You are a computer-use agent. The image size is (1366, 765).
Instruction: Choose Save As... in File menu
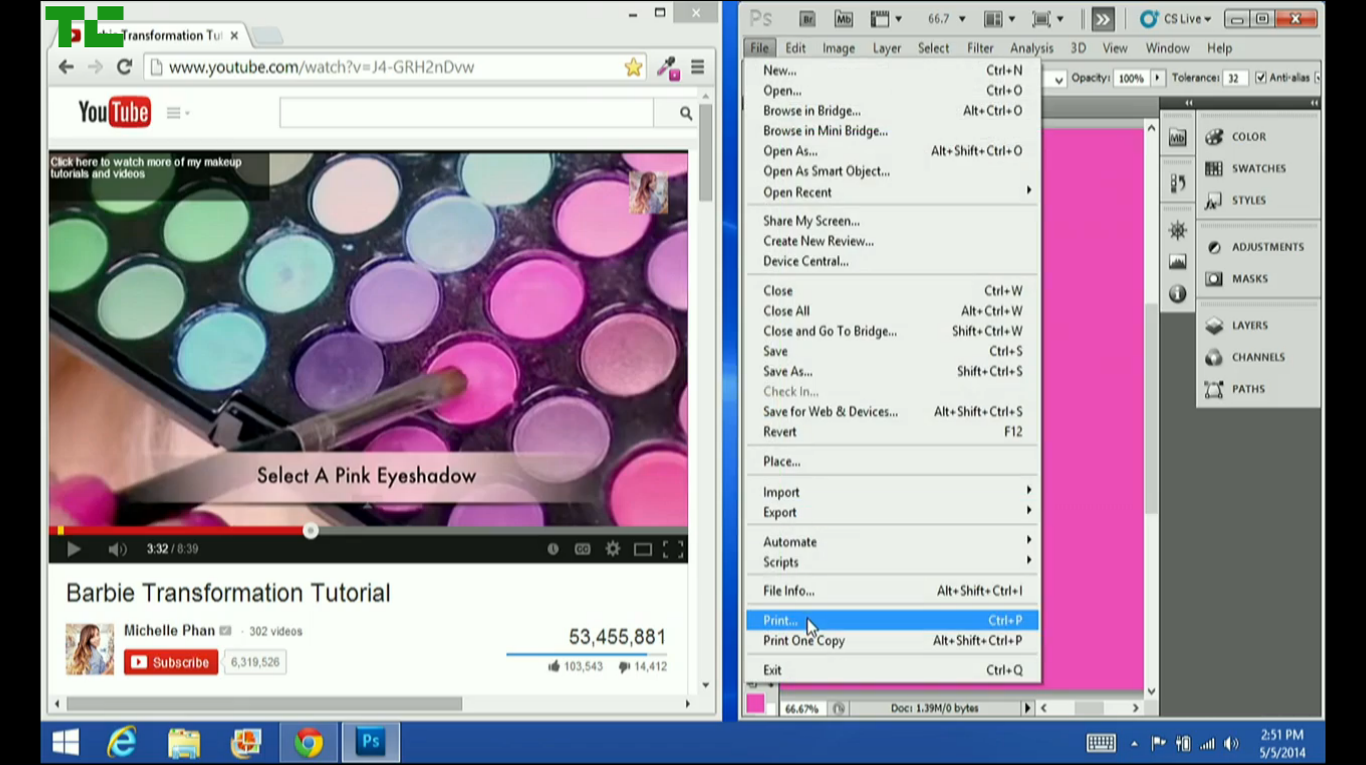pyautogui.click(x=892, y=371)
